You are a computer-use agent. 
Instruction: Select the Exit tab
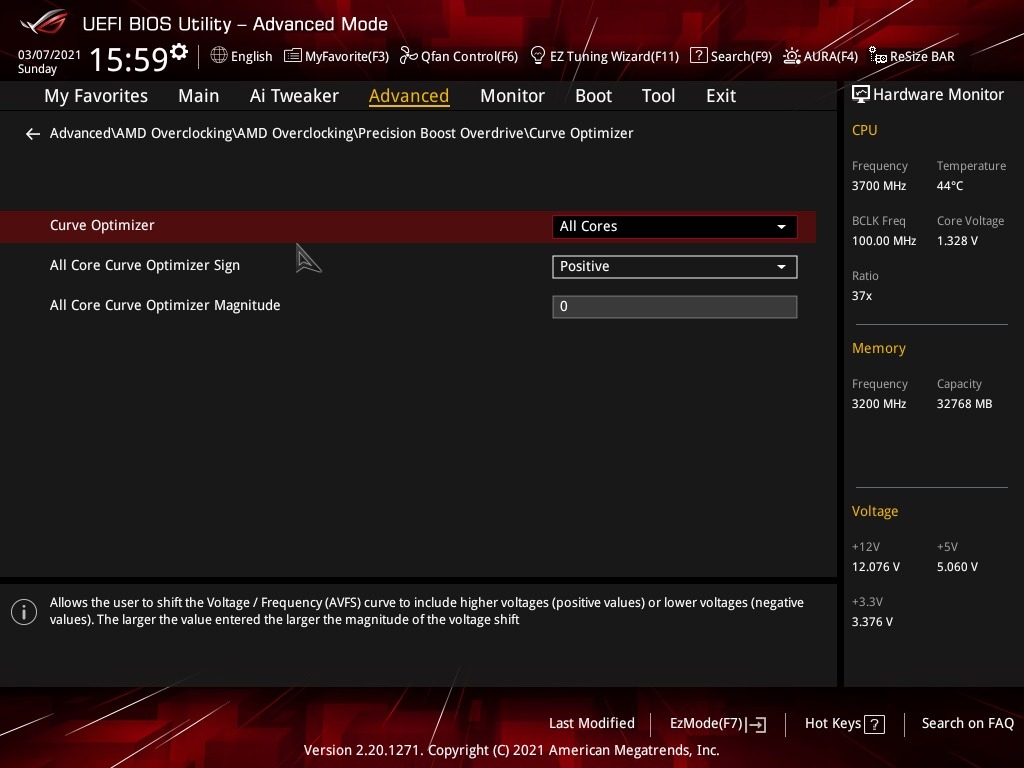[x=721, y=96]
